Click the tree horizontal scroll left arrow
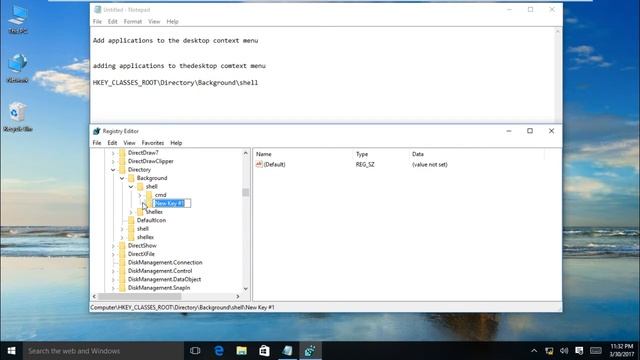 click(94, 296)
